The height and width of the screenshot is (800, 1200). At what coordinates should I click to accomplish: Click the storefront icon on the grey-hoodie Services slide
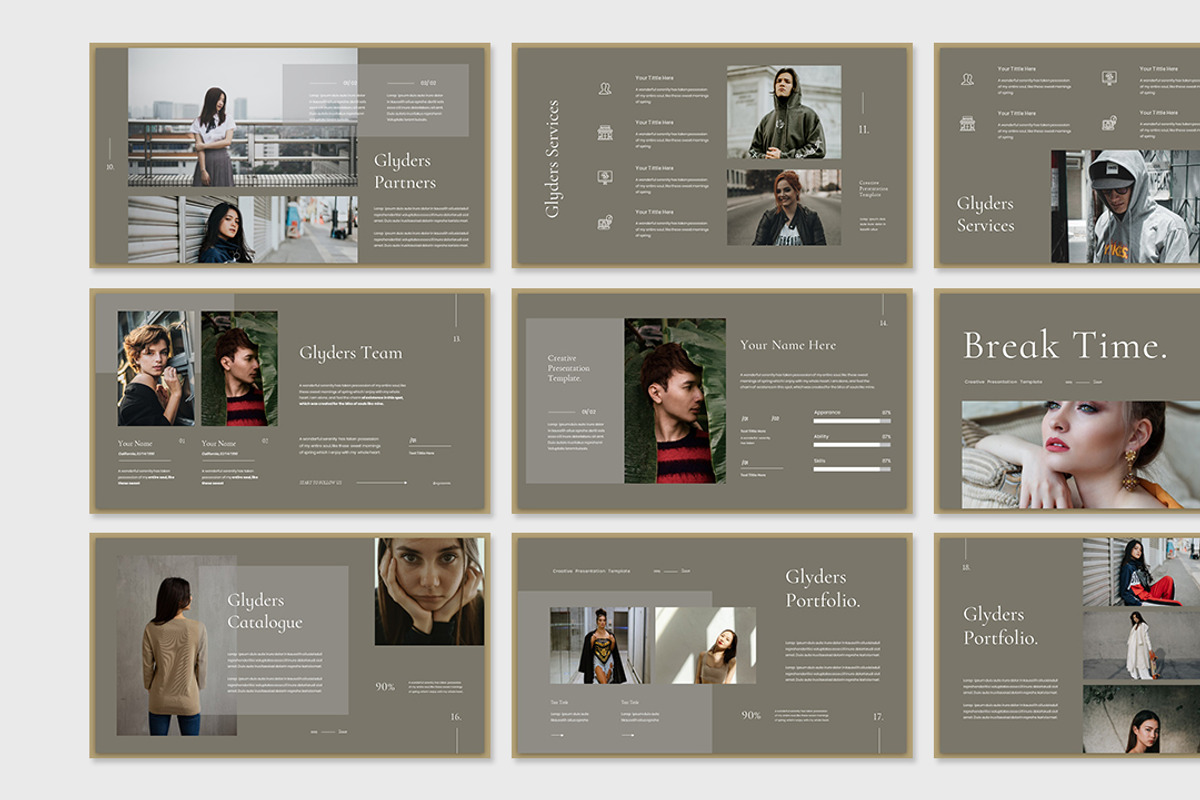(967, 123)
